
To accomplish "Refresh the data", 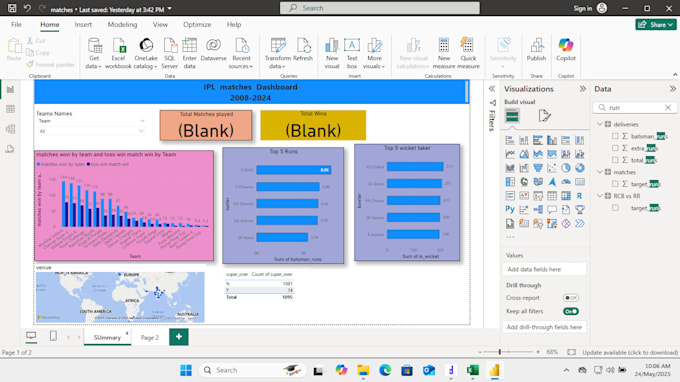I will tap(303, 49).
